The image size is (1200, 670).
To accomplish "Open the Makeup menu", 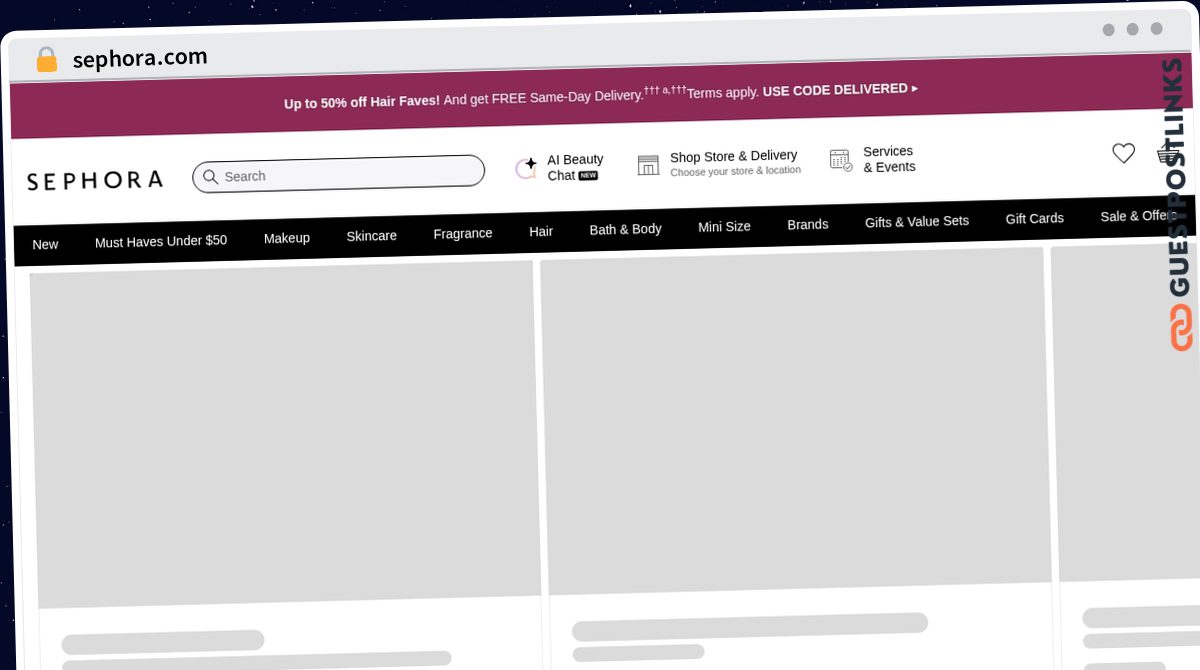I will 287,238.
